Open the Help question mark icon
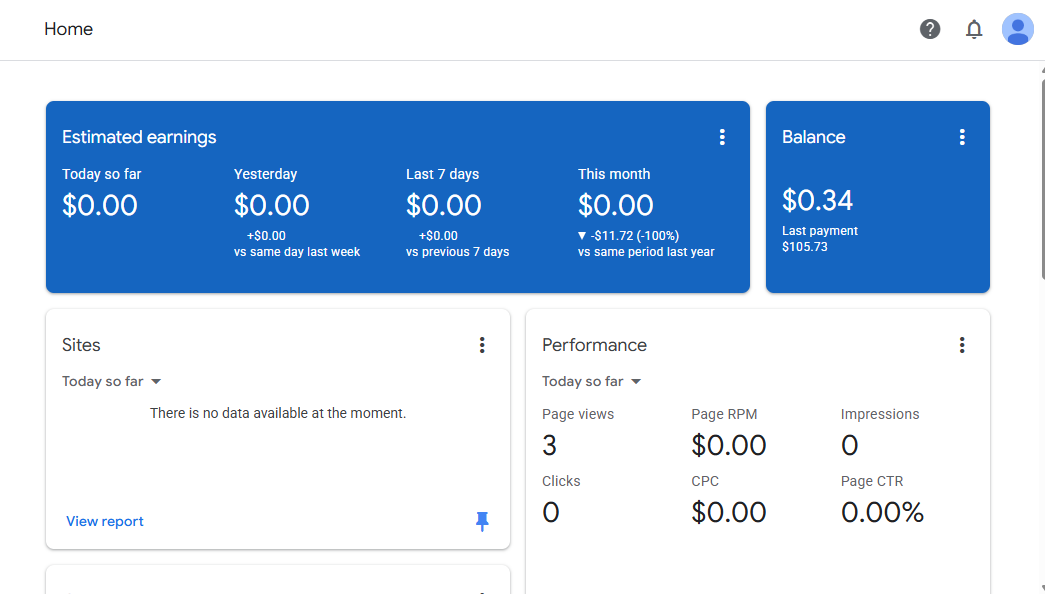The width and height of the screenshot is (1045, 594). click(930, 29)
